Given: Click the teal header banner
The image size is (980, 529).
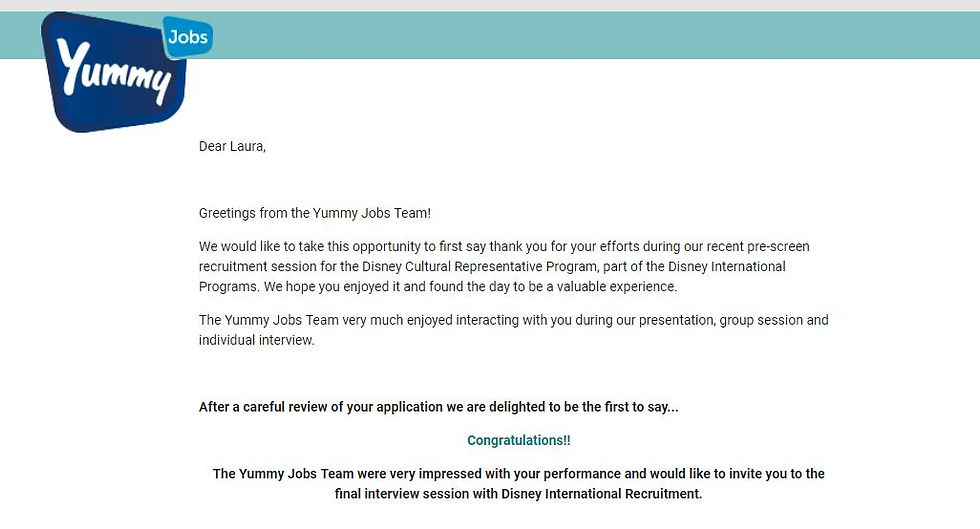Looking at the screenshot, I should coord(490,35).
